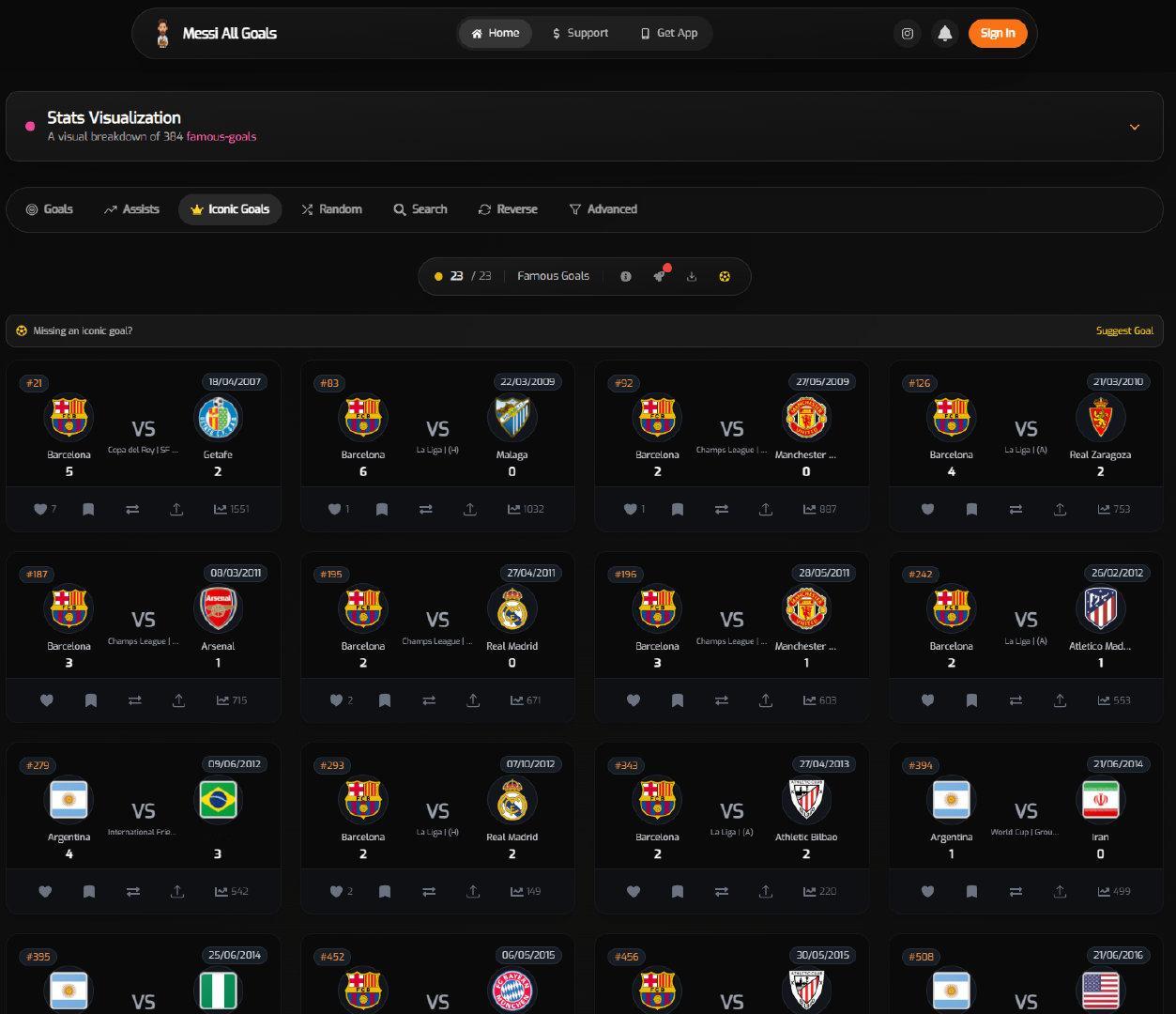Click repost icon on goal #21 card
The height and width of the screenshot is (1014, 1176).
[x=132, y=509]
